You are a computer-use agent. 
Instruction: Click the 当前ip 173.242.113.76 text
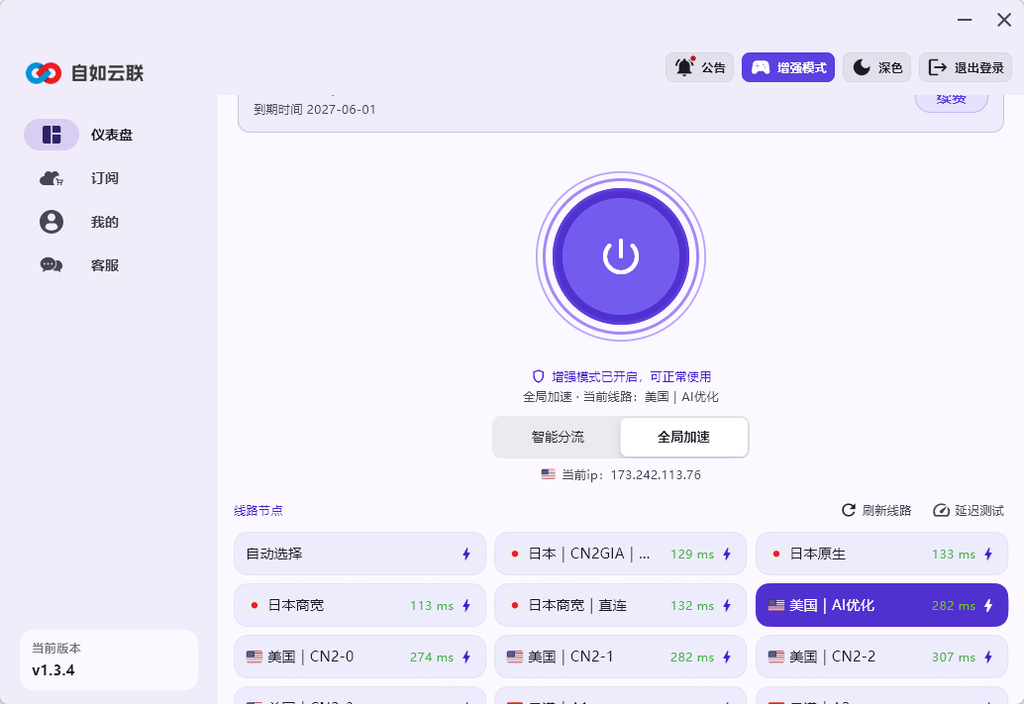pos(631,475)
